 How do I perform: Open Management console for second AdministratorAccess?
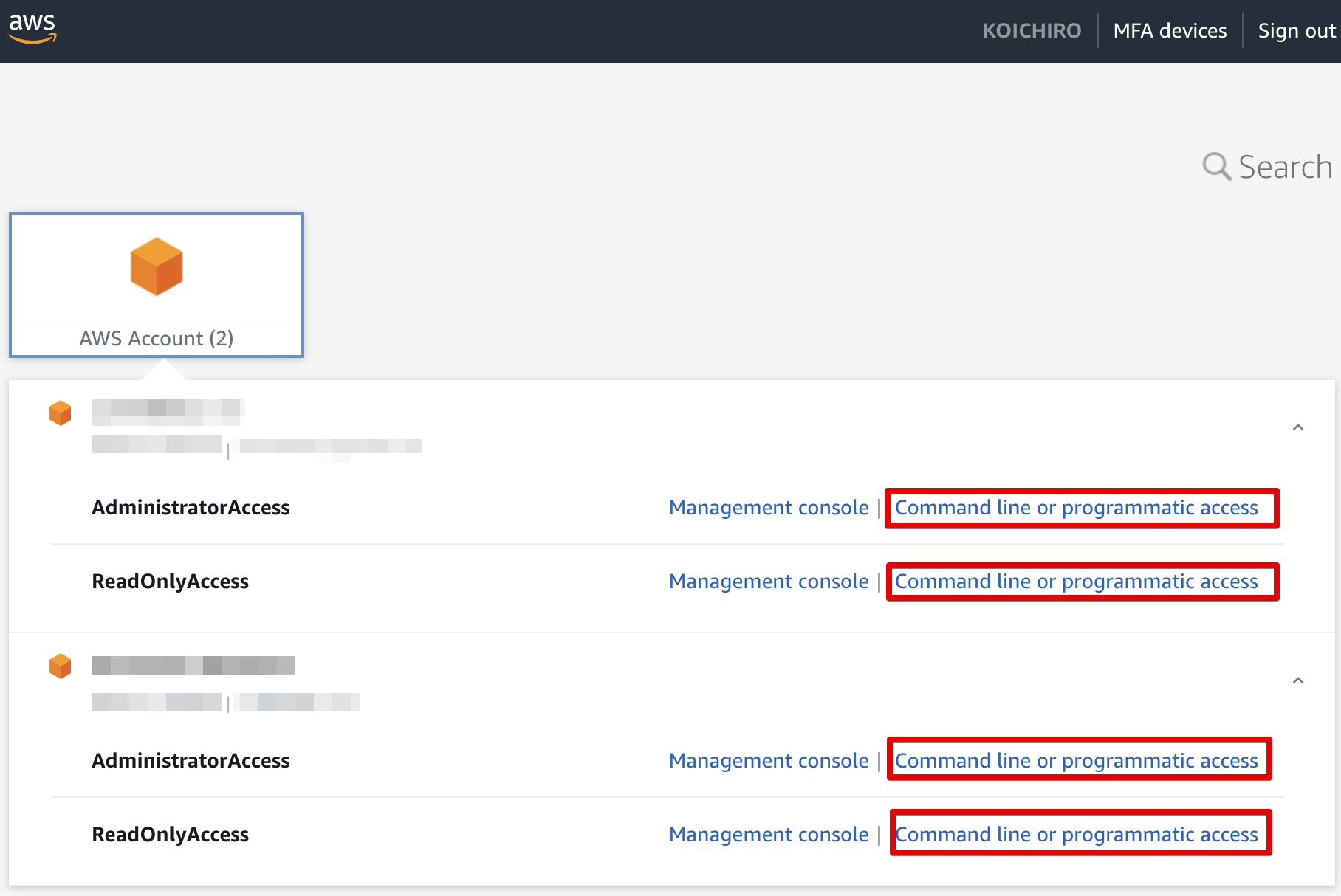click(x=769, y=761)
